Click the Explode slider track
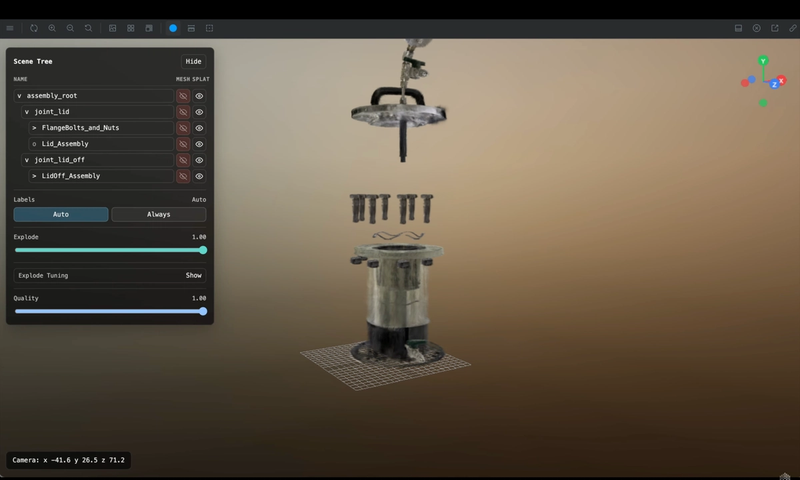 tap(110, 250)
